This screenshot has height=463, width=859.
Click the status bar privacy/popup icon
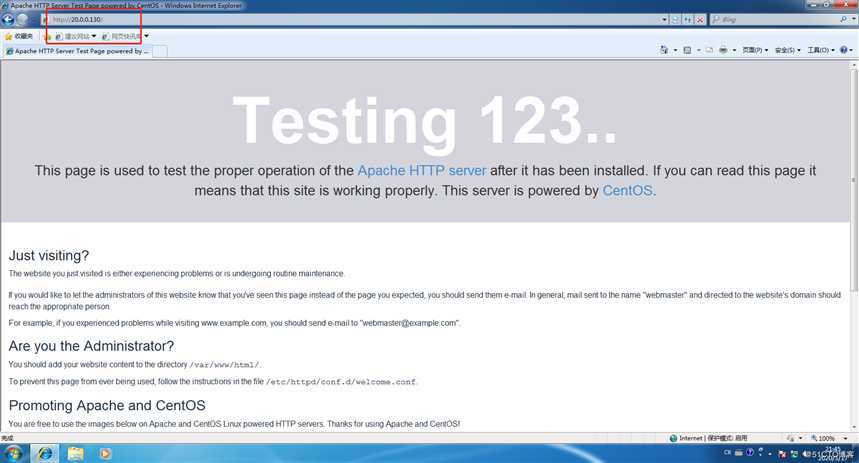tap(793, 438)
